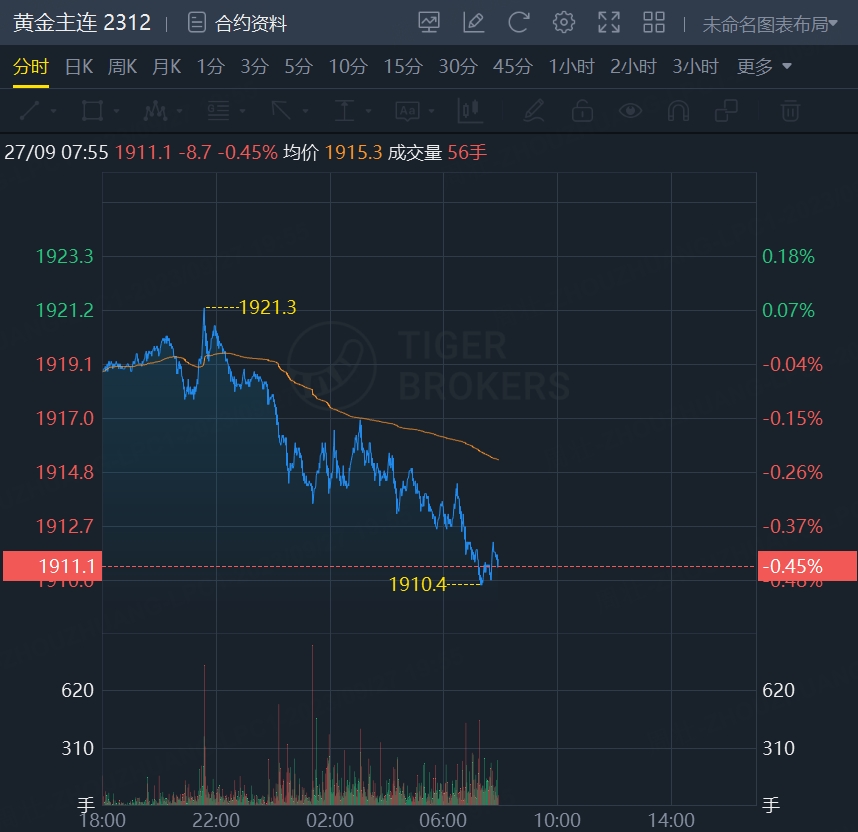Choose the 45分 interval
This screenshot has height=832, width=858.
(x=513, y=67)
